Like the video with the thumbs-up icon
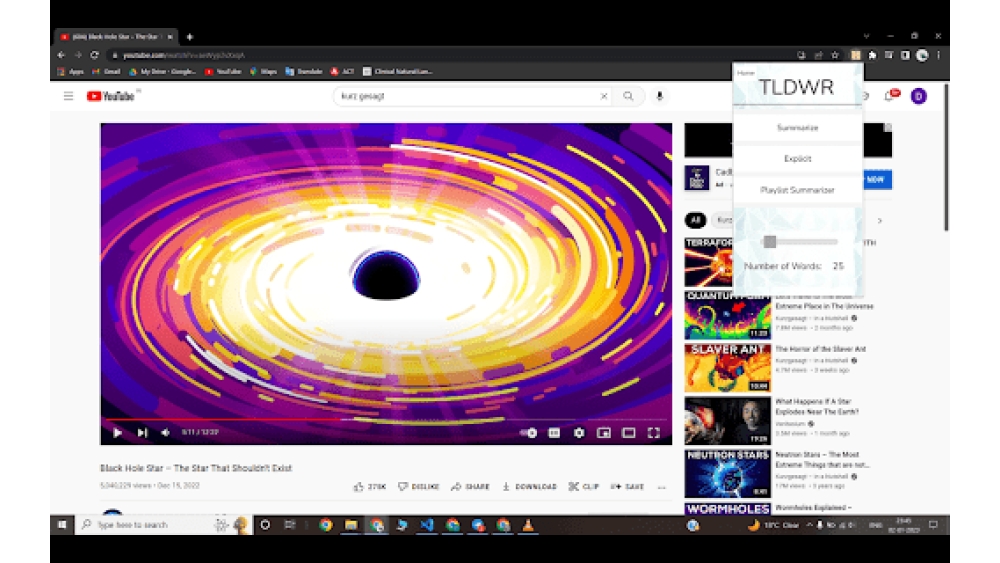 pyautogui.click(x=358, y=486)
